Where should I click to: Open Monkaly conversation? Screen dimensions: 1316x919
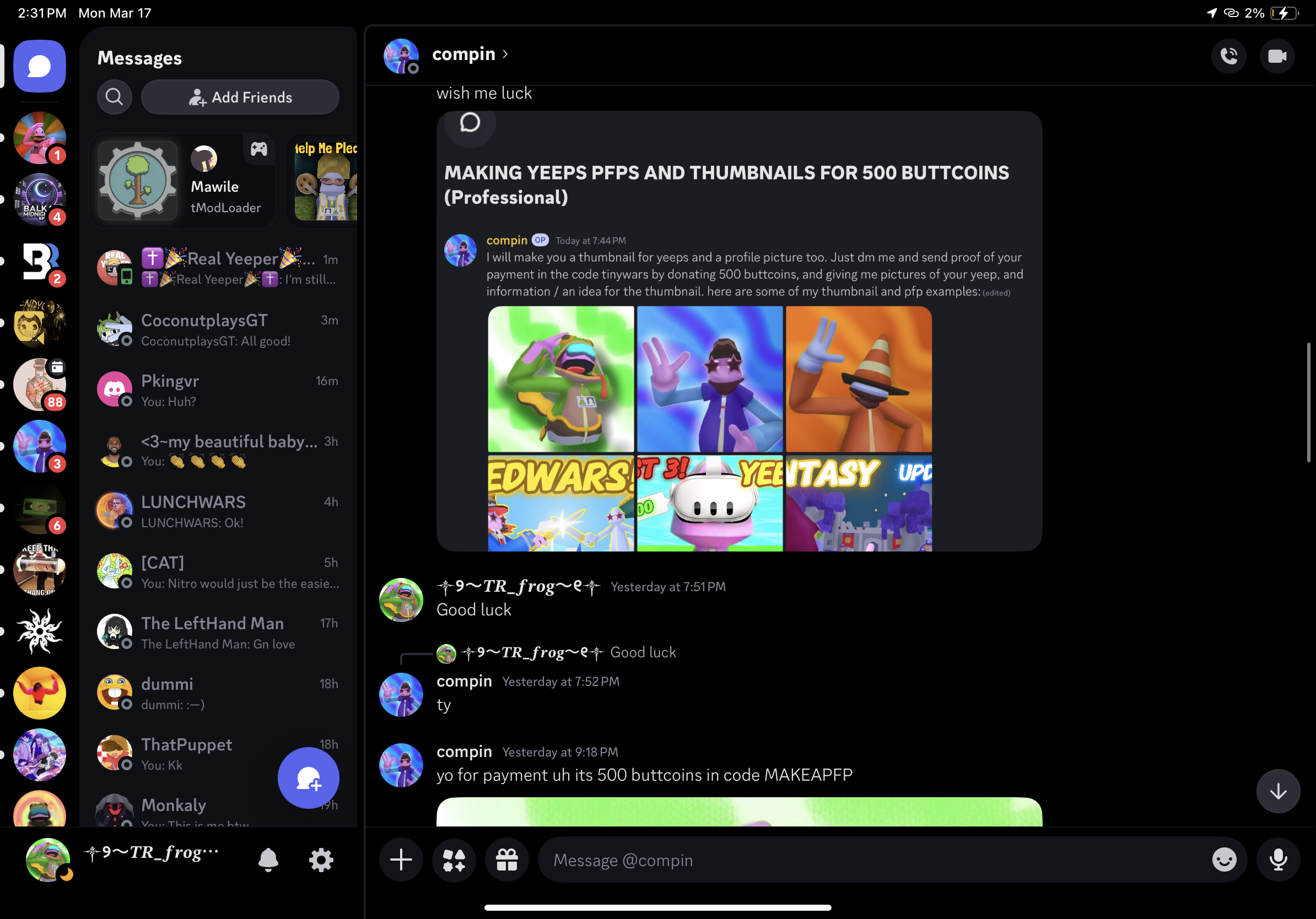(218, 809)
